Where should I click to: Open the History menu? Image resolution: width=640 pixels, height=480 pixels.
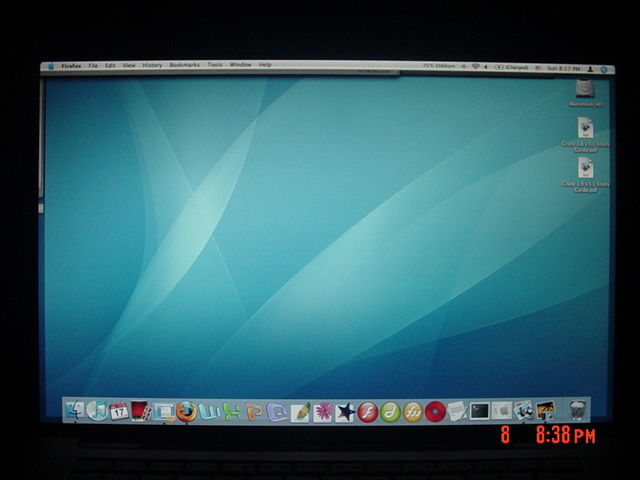[152, 65]
